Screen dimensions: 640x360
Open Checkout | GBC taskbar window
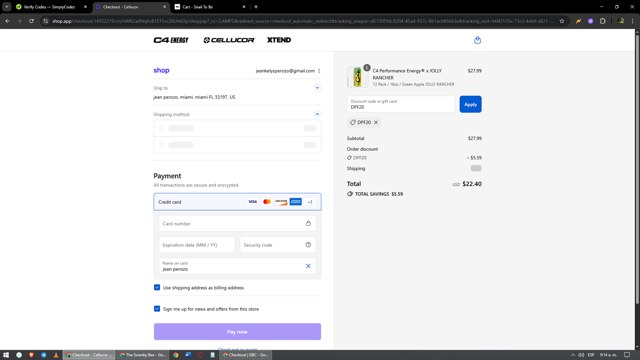[246, 355]
